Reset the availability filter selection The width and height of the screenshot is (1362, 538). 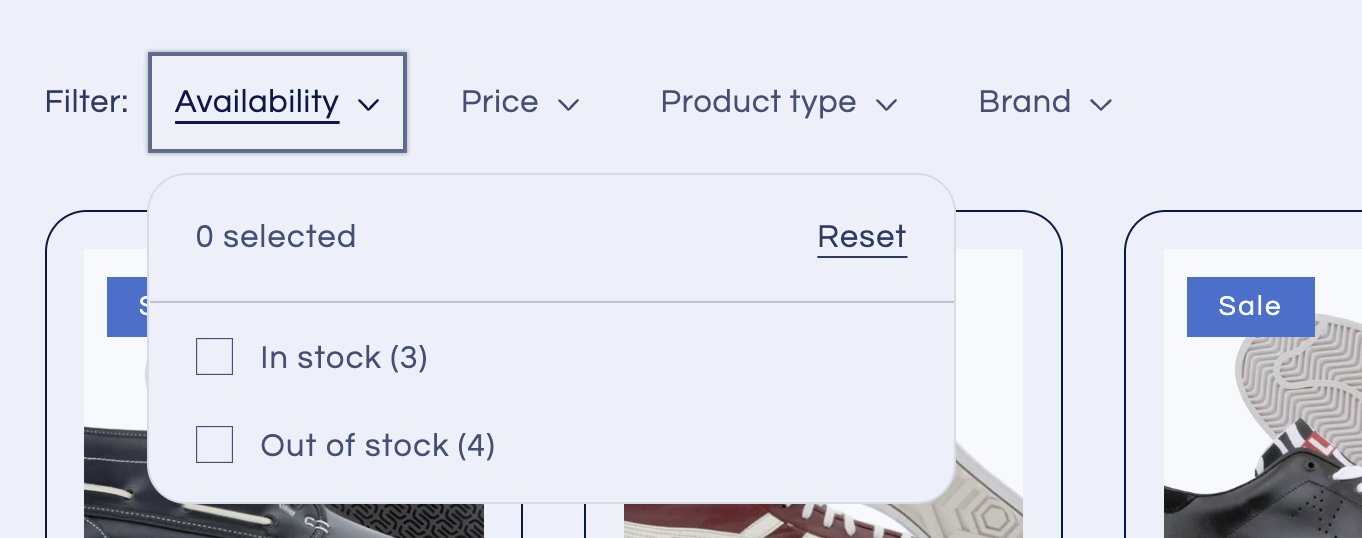pyautogui.click(x=861, y=237)
